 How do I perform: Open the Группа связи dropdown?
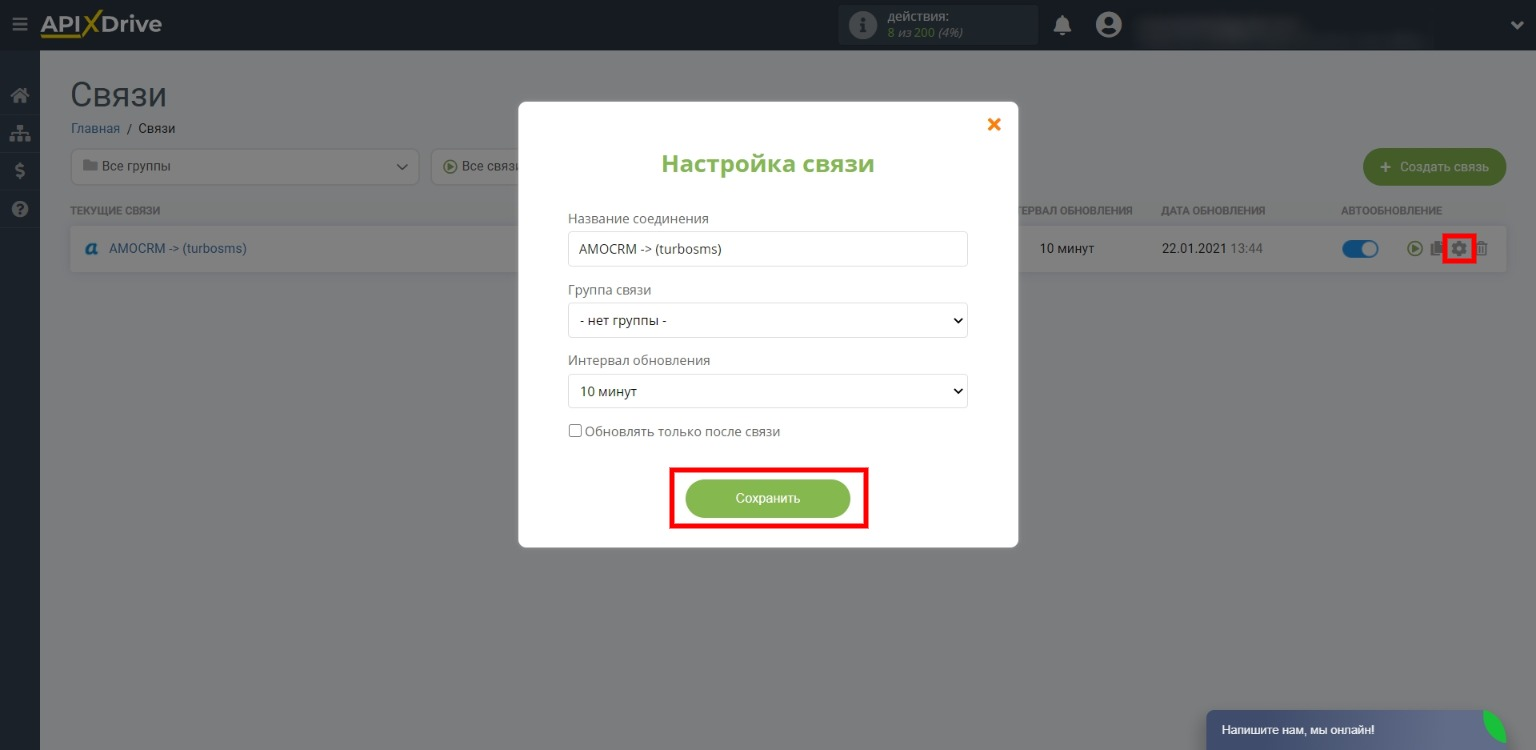pos(768,321)
